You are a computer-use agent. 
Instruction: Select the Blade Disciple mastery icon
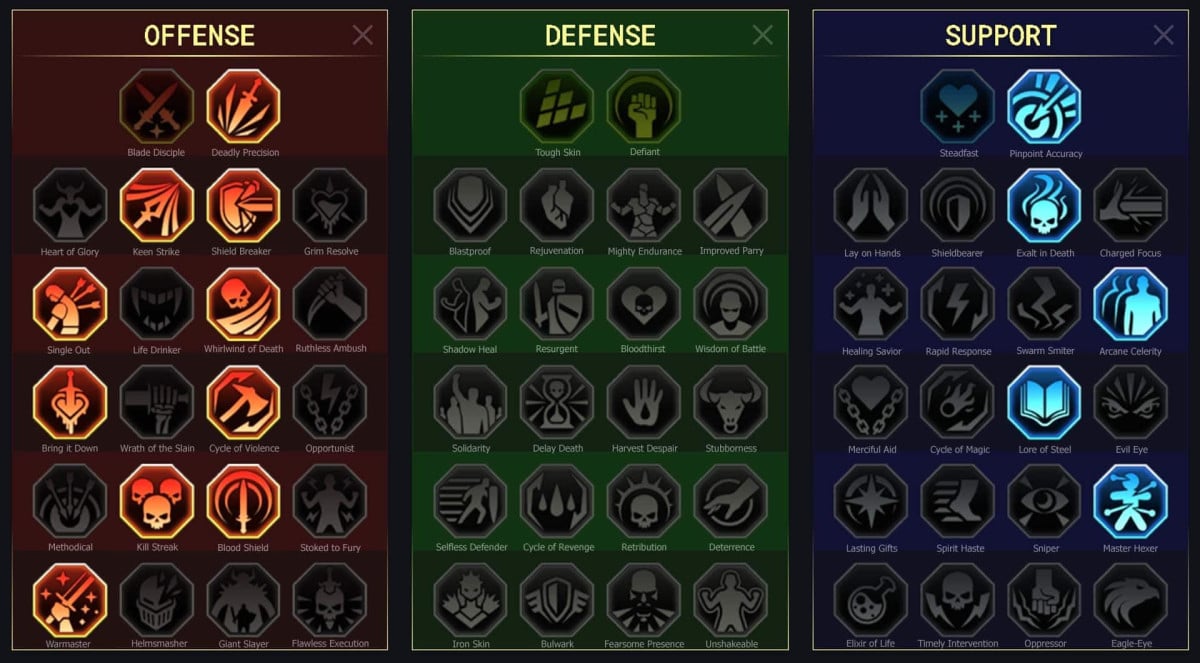pyautogui.click(x=157, y=106)
